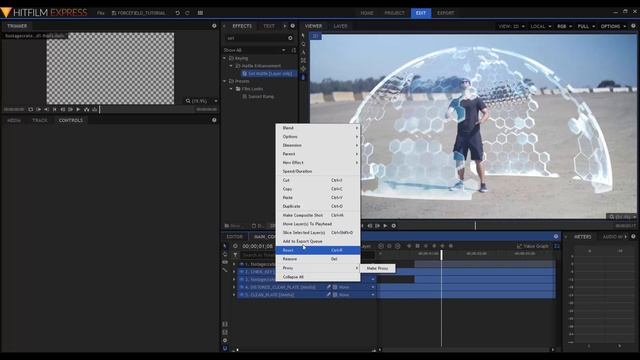Open the Blend submenu in context menu

[318, 128]
